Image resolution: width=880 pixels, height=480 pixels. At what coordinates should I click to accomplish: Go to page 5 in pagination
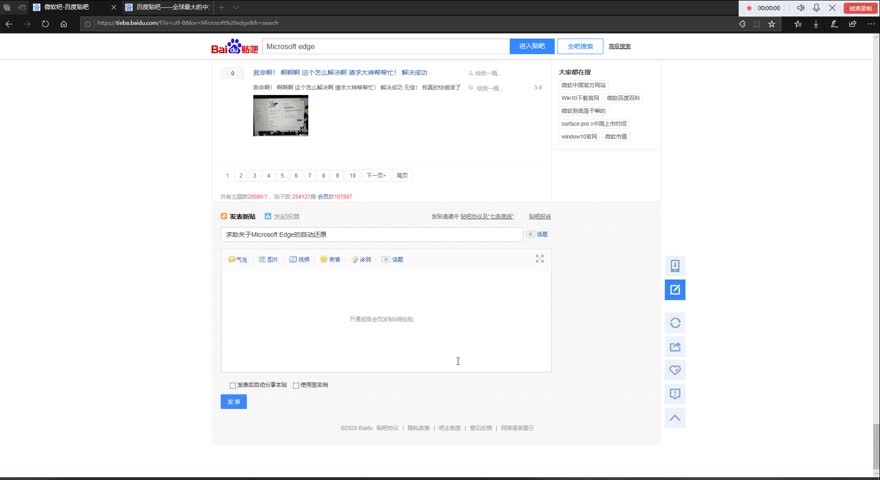tap(282, 175)
